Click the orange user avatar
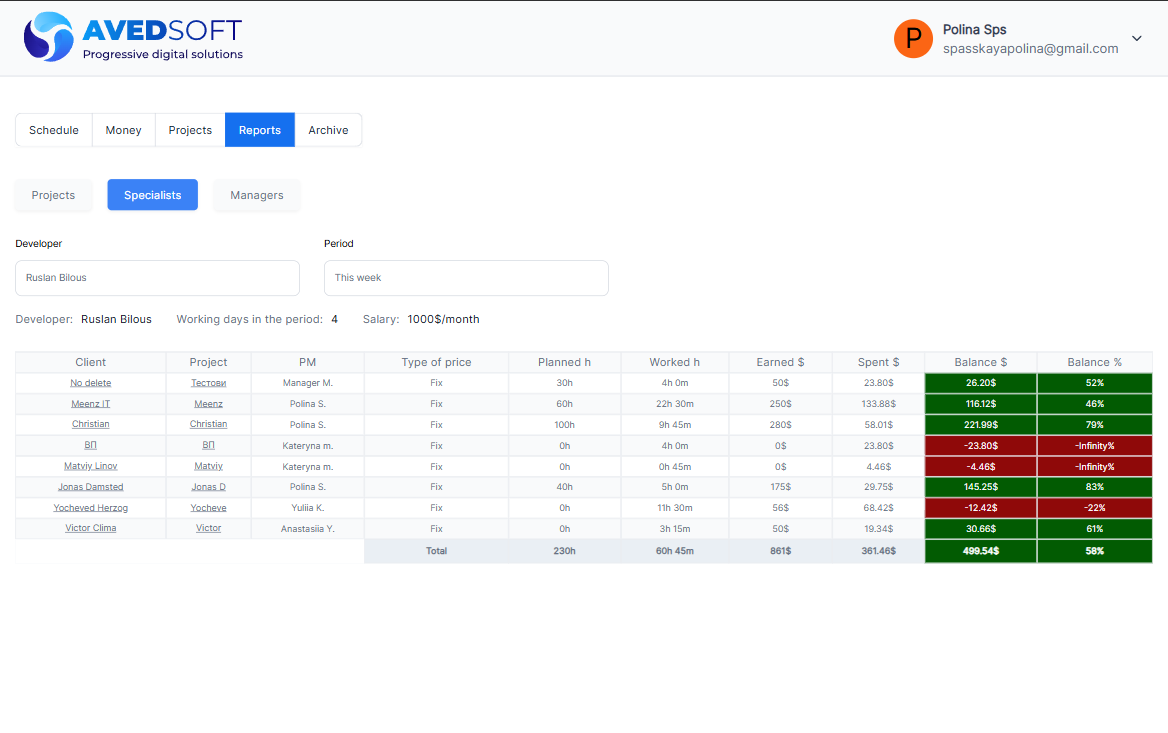 coord(913,39)
